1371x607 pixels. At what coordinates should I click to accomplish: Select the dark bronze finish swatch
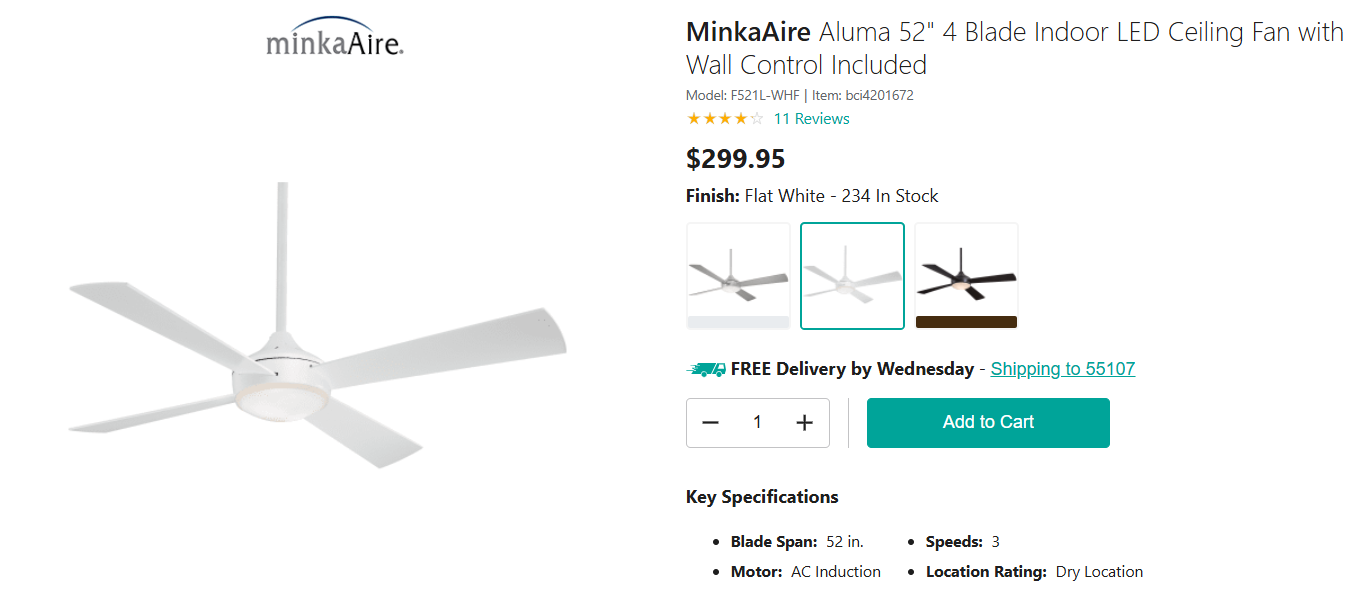click(965, 275)
